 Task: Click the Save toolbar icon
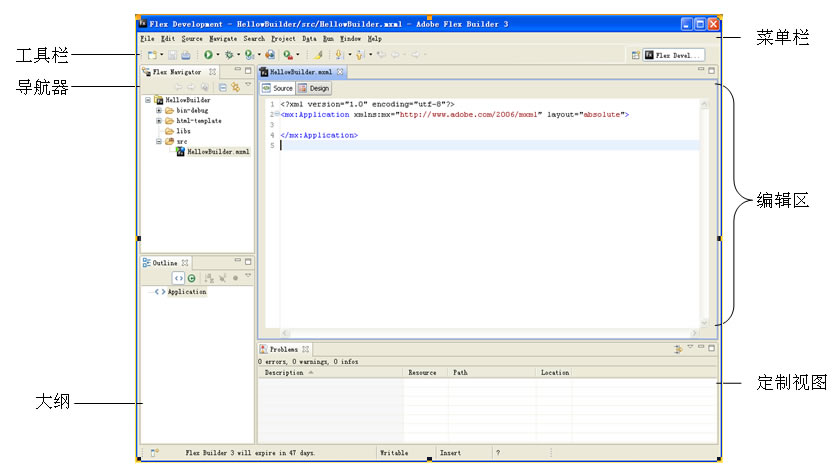[173, 55]
